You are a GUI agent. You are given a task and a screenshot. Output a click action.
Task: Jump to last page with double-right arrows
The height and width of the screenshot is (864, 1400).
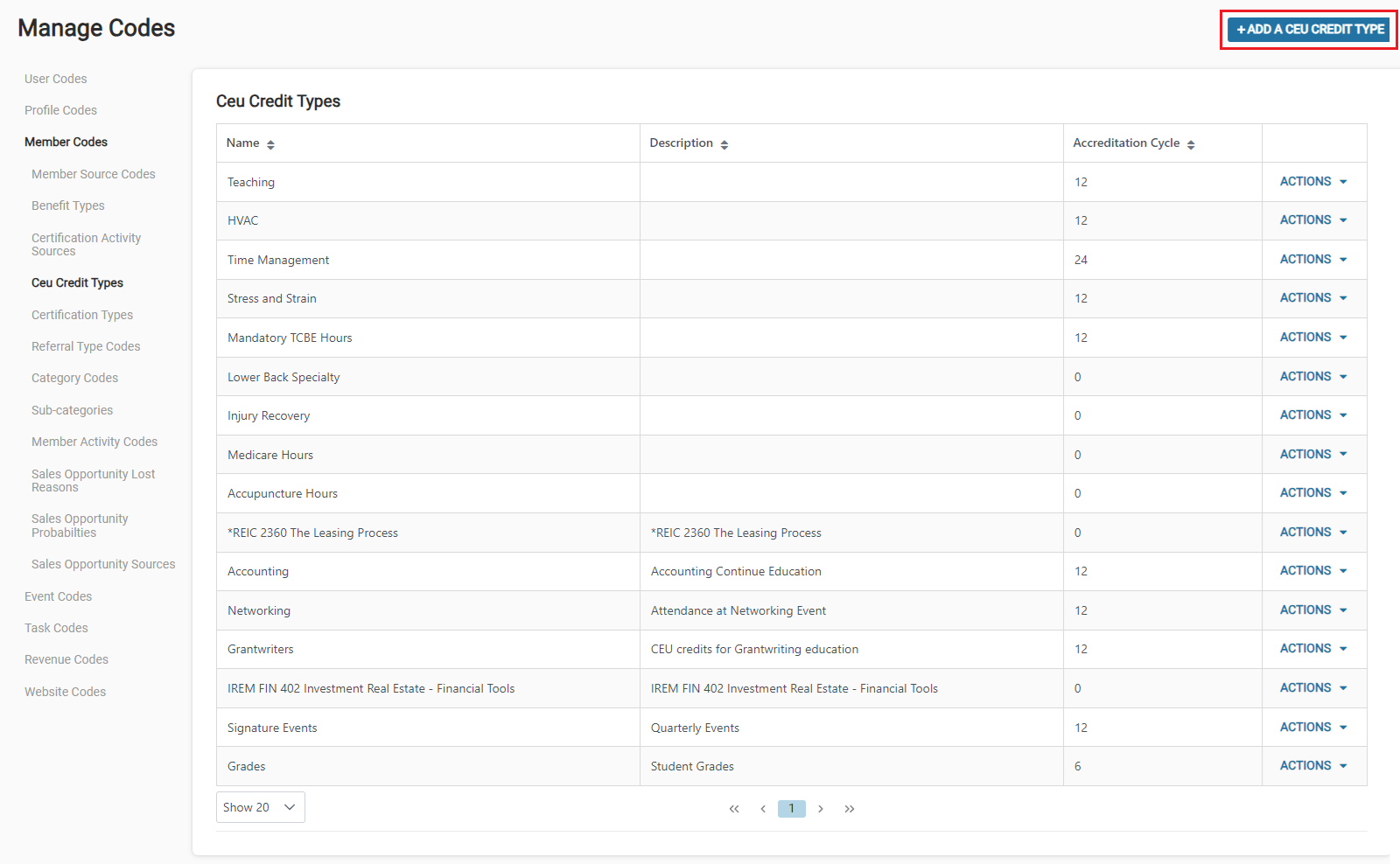pos(850,809)
